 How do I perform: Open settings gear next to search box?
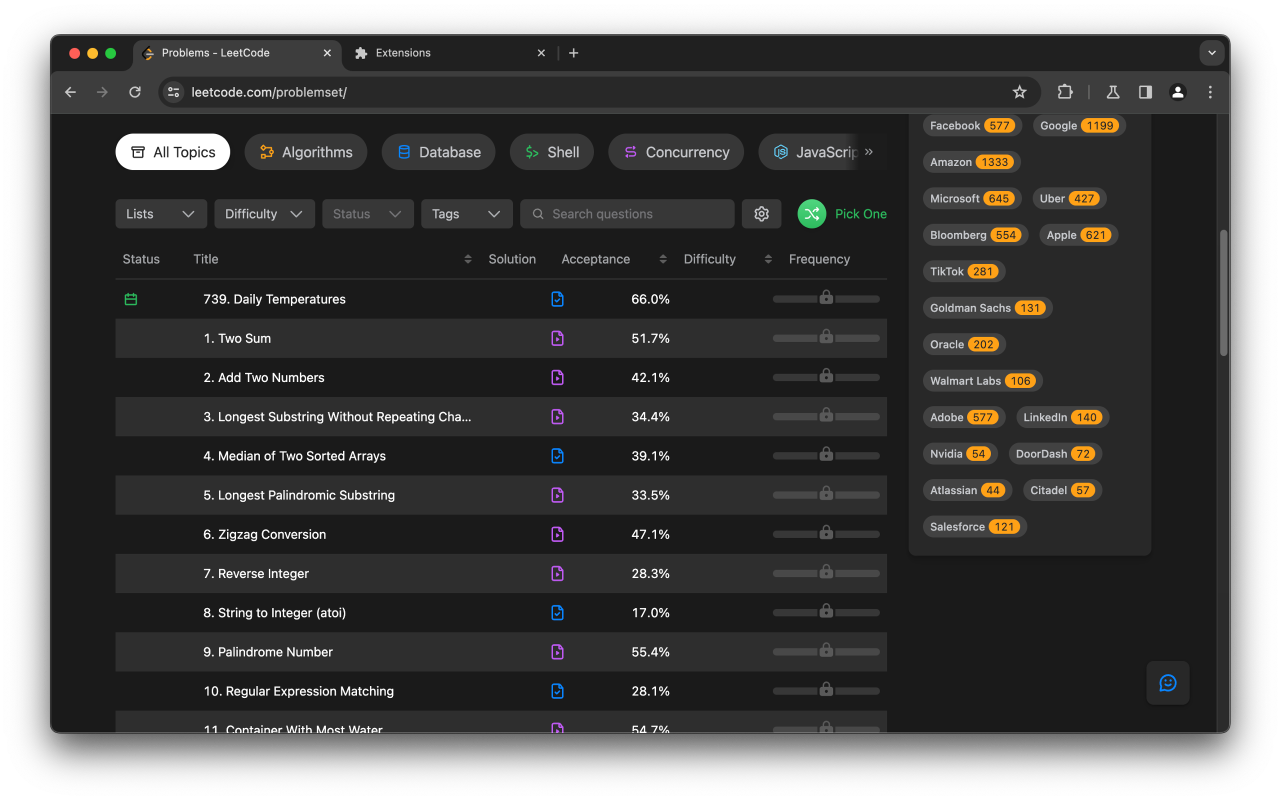tap(761, 214)
